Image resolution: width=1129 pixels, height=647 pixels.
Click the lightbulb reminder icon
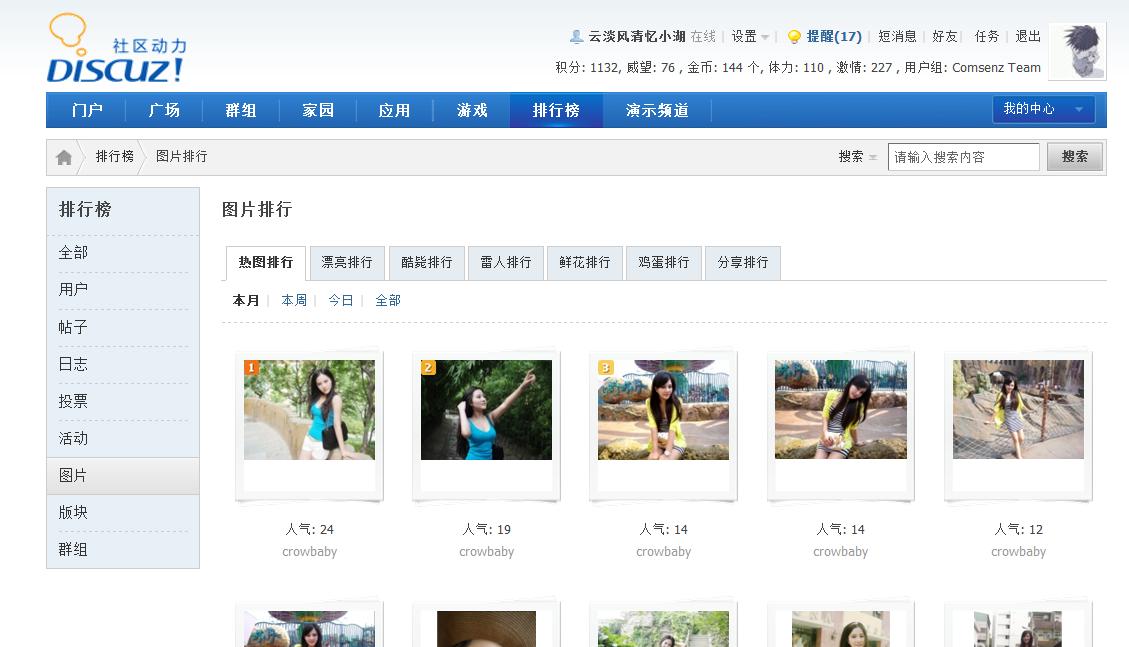point(794,37)
